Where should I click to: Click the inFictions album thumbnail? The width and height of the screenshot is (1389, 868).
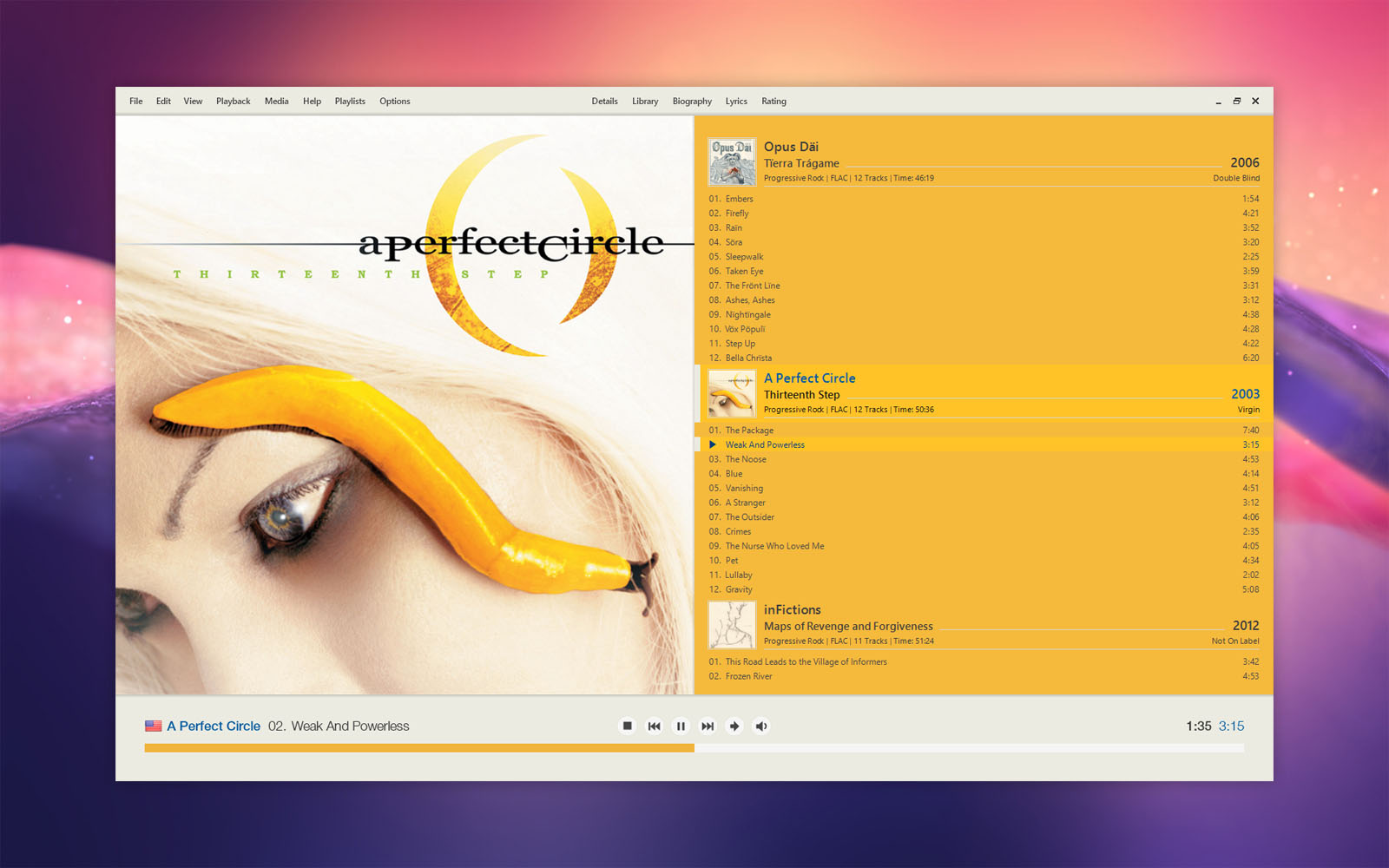(x=732, y=625)
